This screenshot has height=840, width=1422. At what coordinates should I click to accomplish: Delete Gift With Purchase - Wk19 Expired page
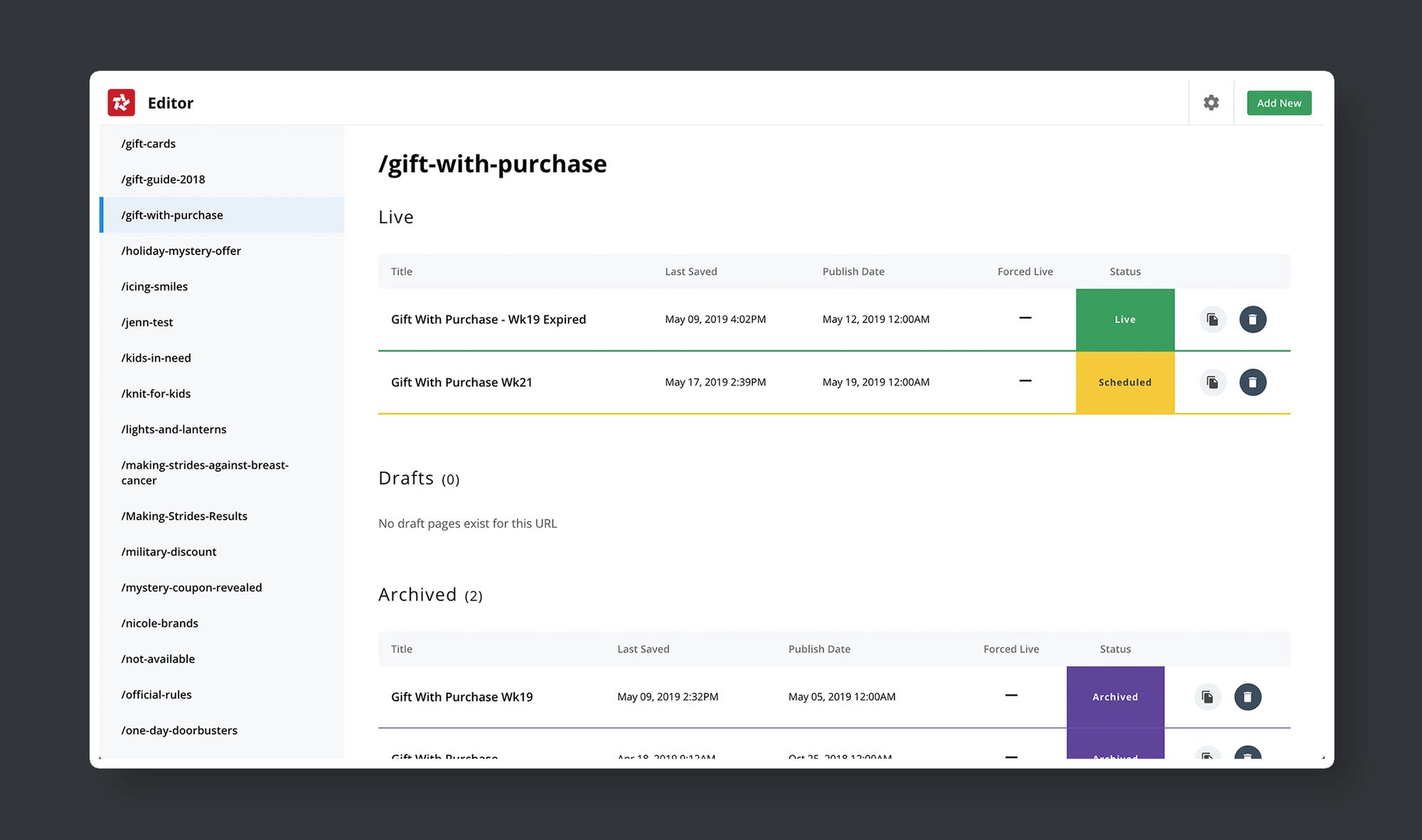point(1252,319)
